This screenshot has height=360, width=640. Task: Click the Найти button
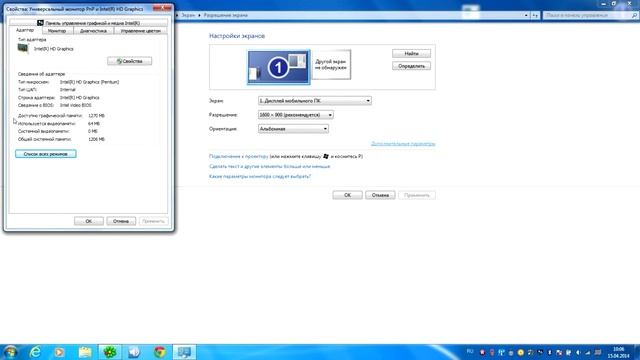[x=411, y=53]
